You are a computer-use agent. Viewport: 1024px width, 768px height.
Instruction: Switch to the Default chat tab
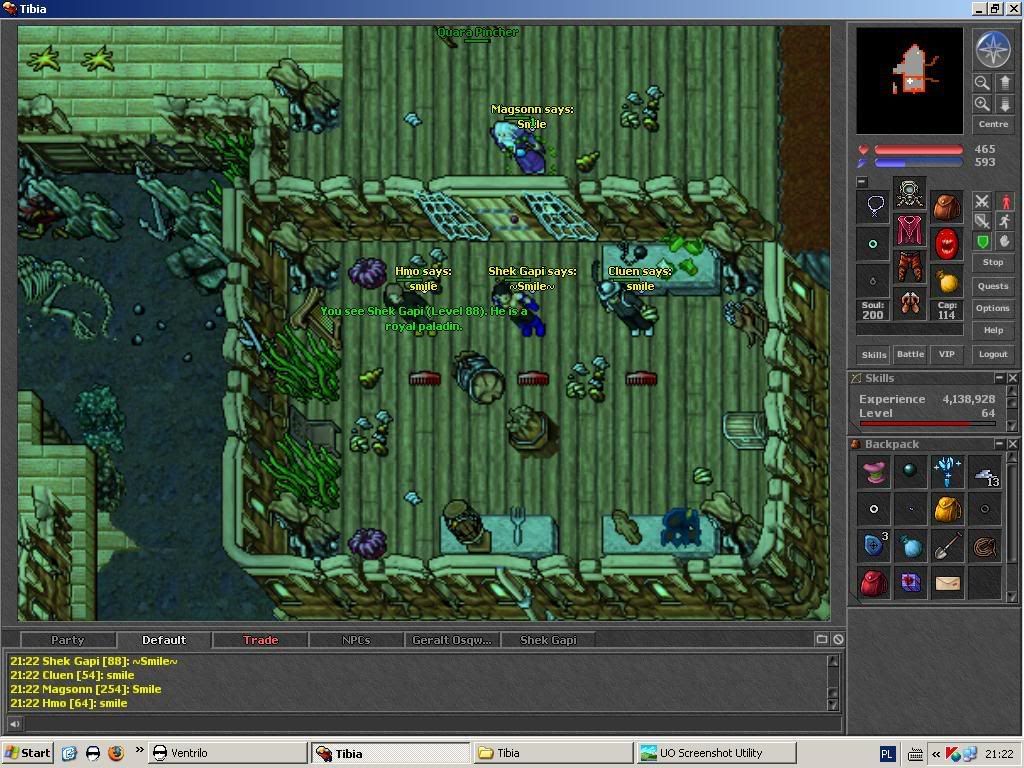[163, 640]
